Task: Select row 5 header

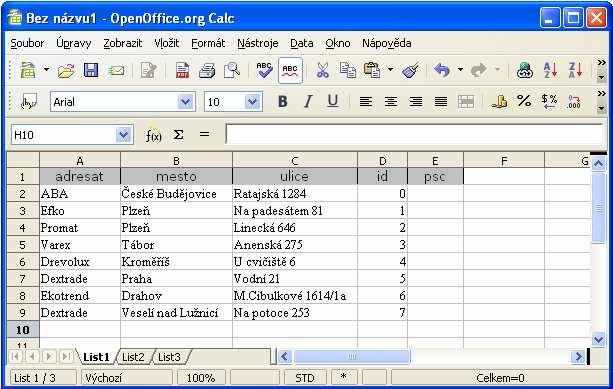Action: (23, 245)
